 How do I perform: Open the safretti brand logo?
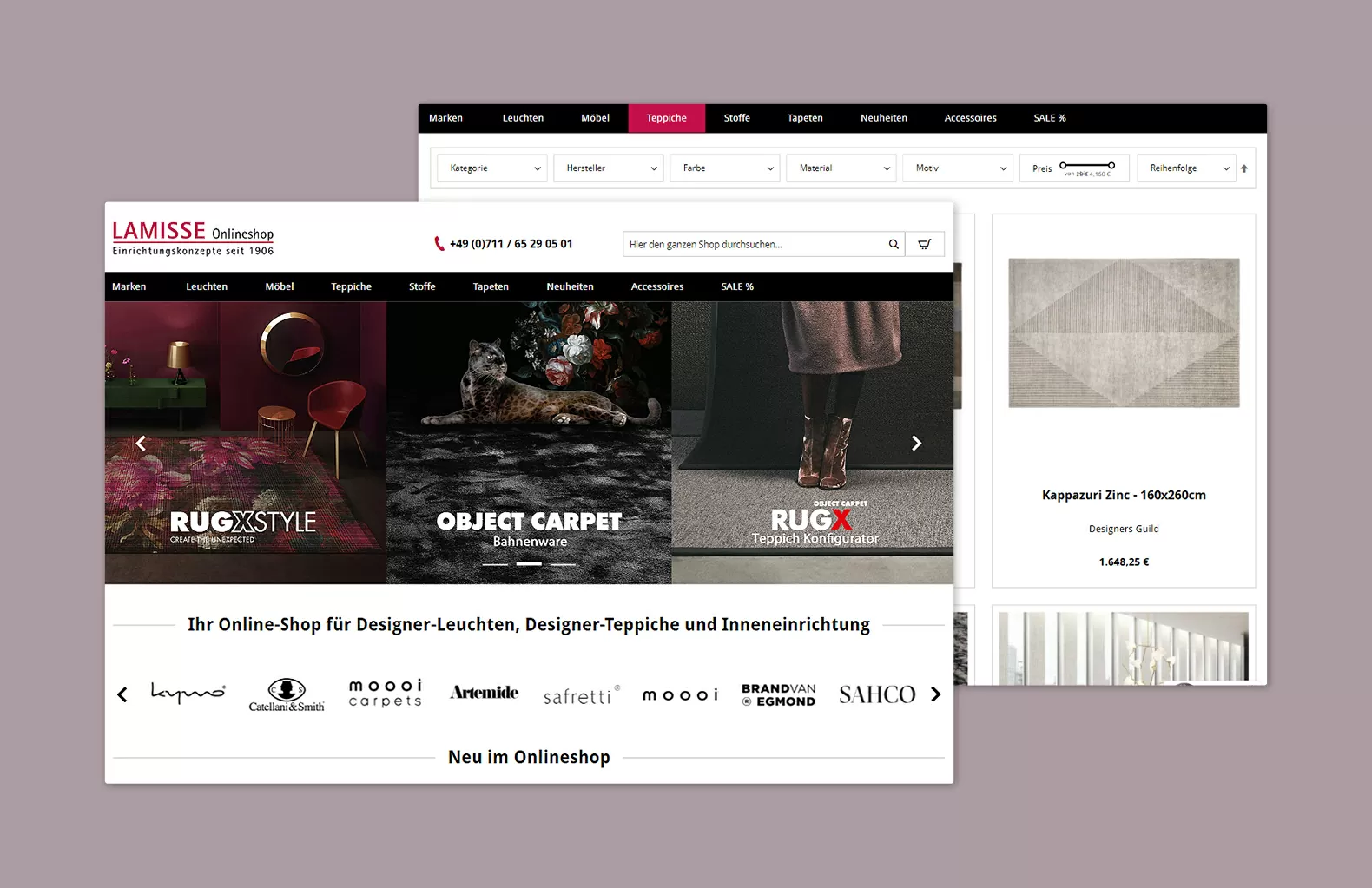tap(581, 695)
